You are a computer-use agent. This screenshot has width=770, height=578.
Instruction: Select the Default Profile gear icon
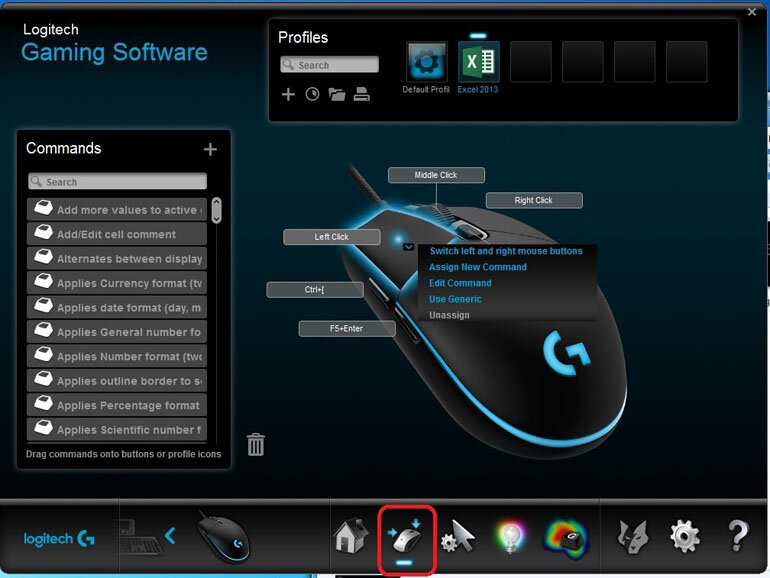427,62
